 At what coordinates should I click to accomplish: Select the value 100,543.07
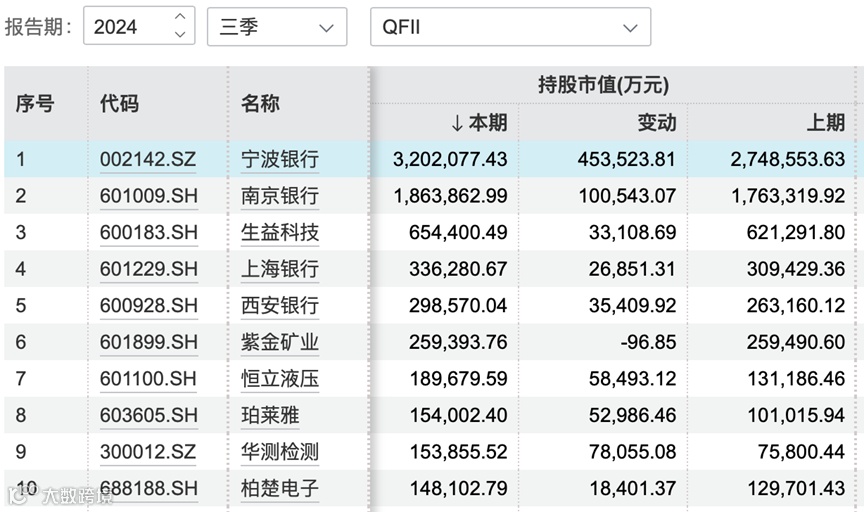tap(627, 196)
